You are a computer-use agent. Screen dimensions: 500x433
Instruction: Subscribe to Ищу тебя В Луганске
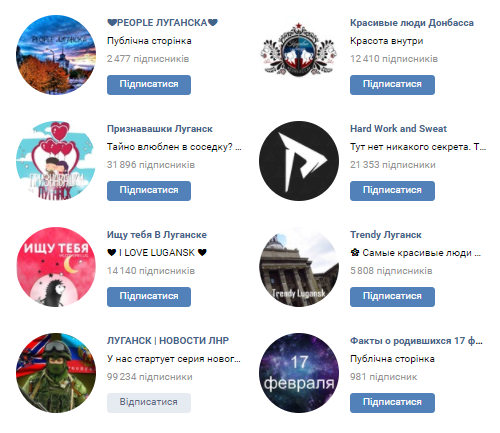149,297
